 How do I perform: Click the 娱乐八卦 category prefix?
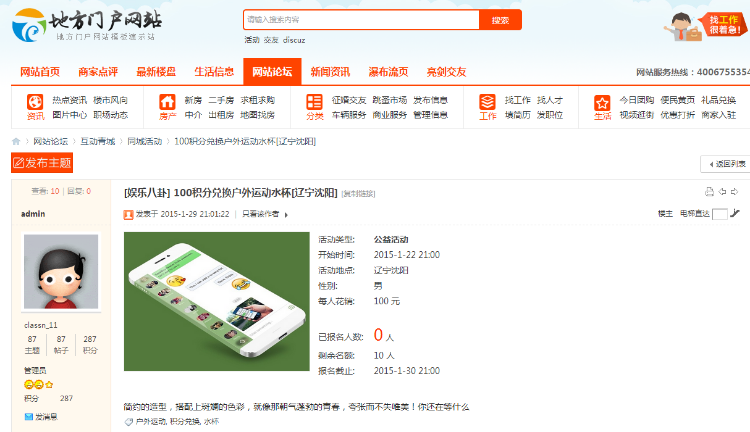click(147, 193)
